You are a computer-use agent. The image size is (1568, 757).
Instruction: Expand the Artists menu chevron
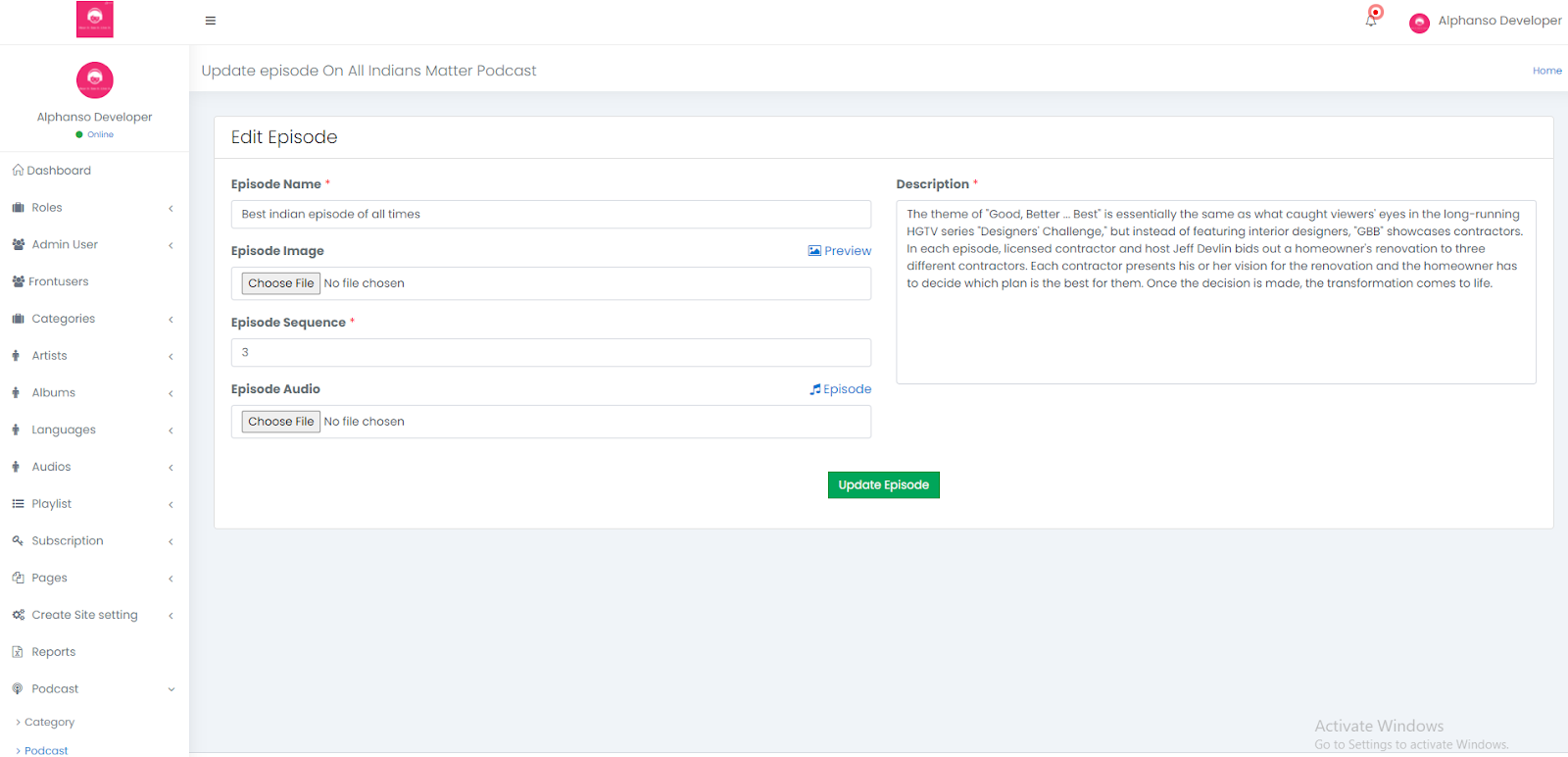click(x=171, y=357)
